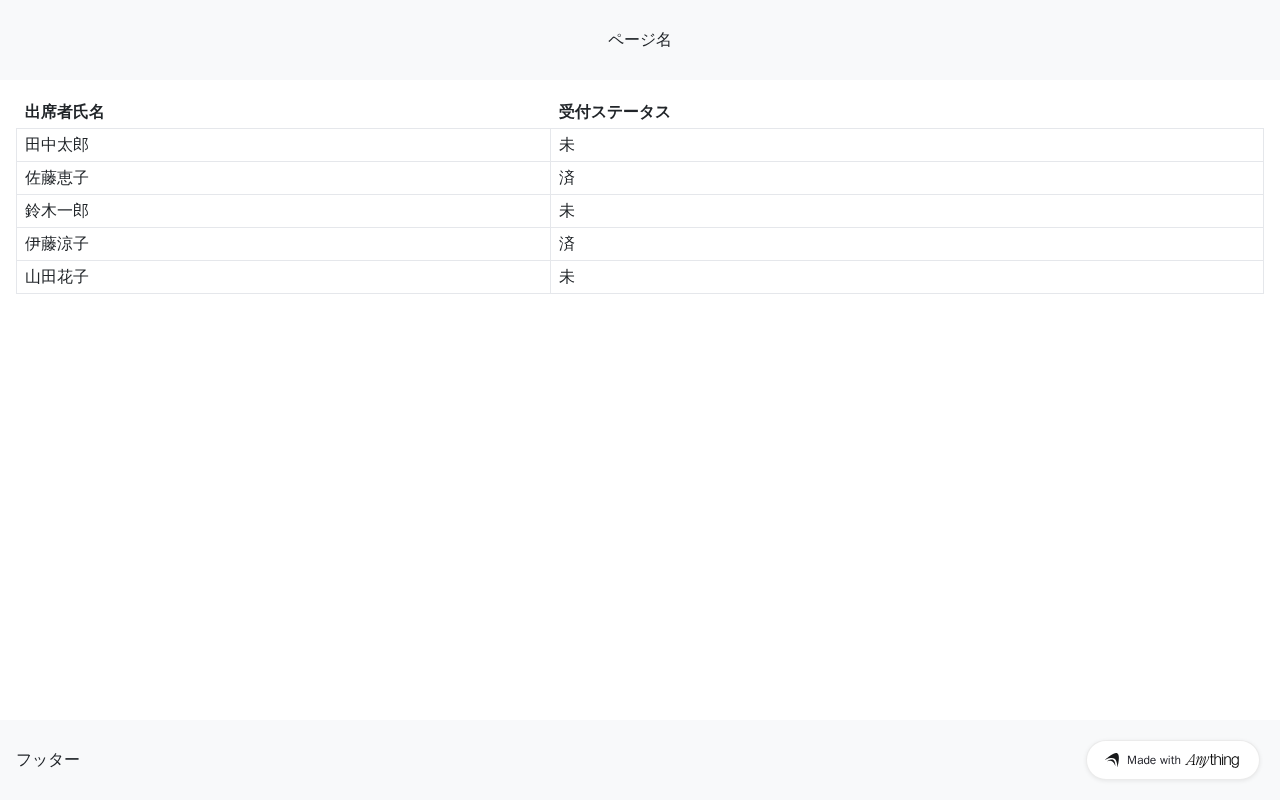Click the 未 status for 田中太郎
Screen dimensions: 1280x800
[x=567, y=145]
